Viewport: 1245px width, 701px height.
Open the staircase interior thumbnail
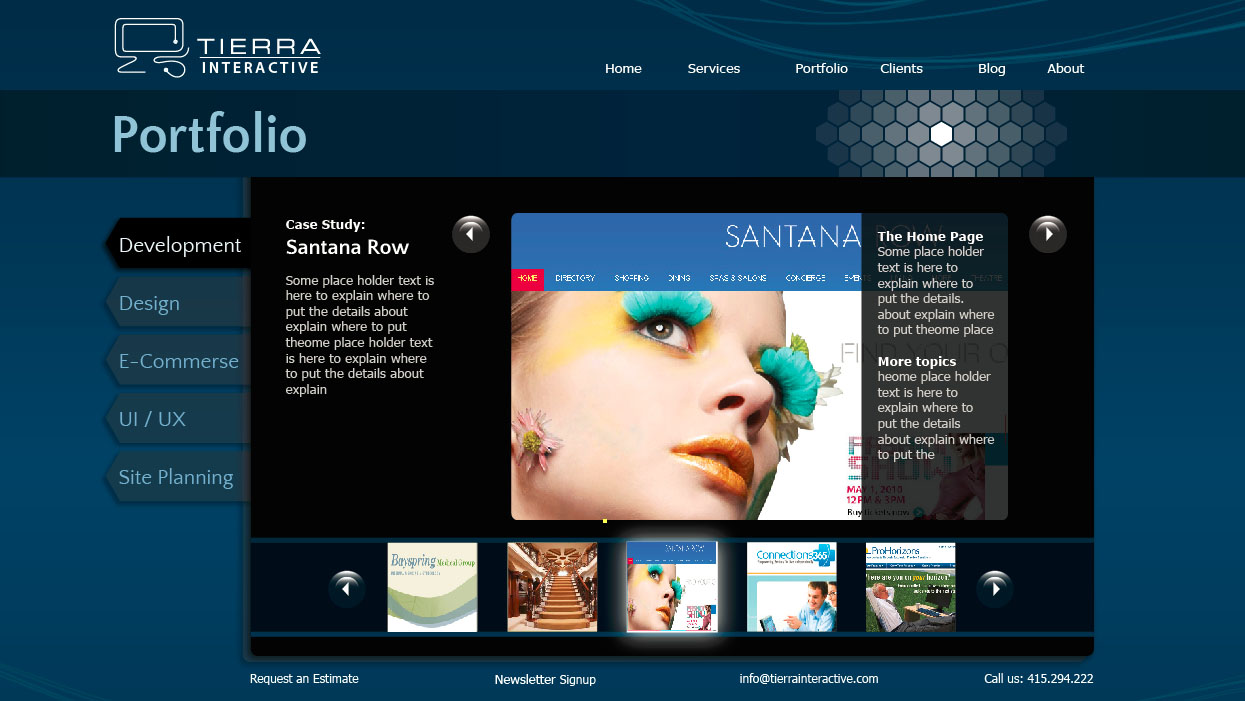552,587
